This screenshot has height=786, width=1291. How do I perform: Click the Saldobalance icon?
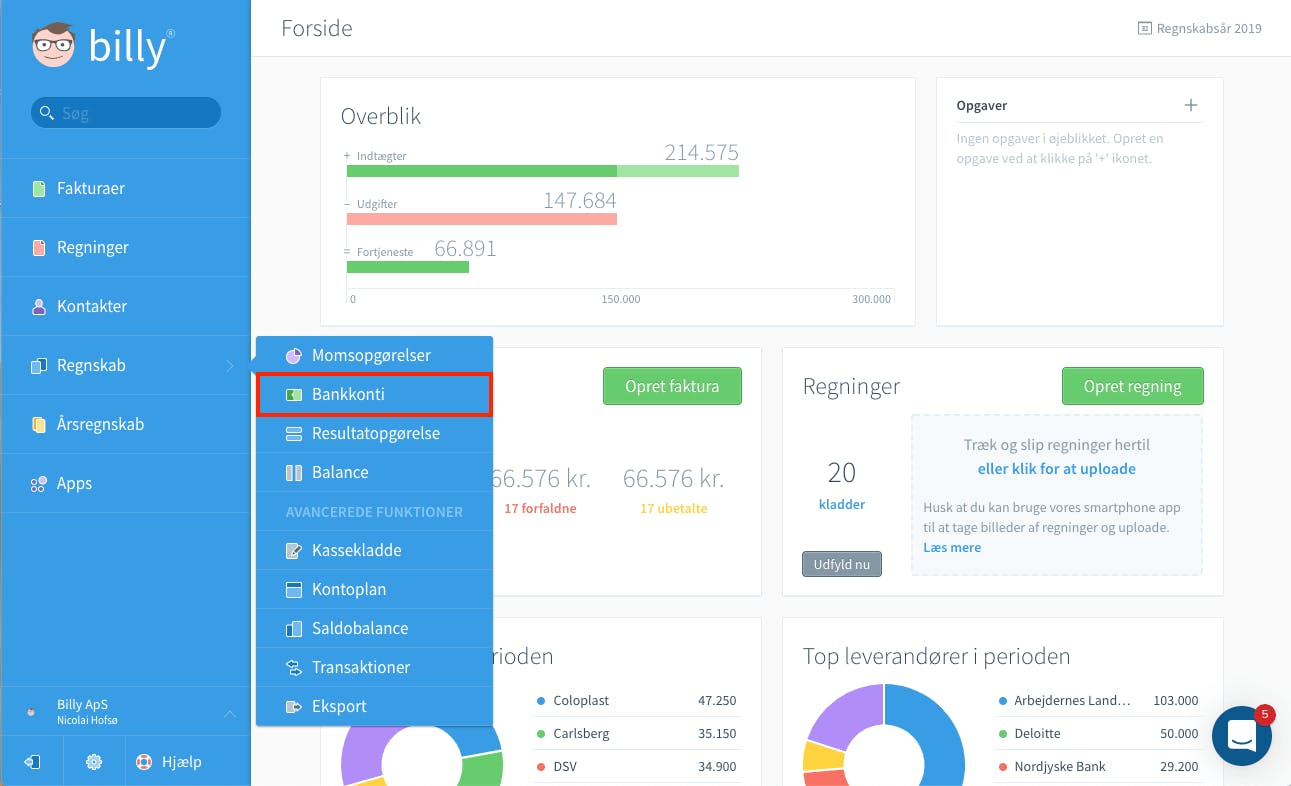click(x=294, y=629)
